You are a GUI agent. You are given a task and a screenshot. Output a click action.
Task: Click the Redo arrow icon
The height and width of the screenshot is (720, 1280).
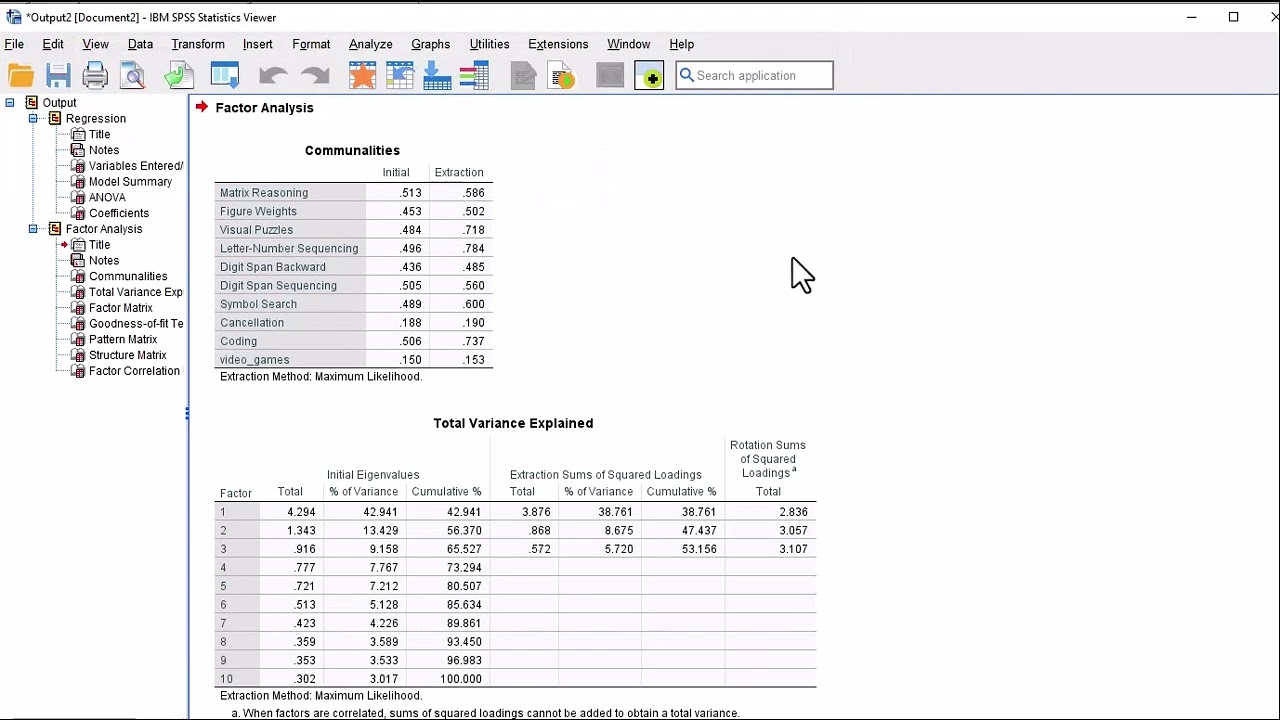[314, 76]
